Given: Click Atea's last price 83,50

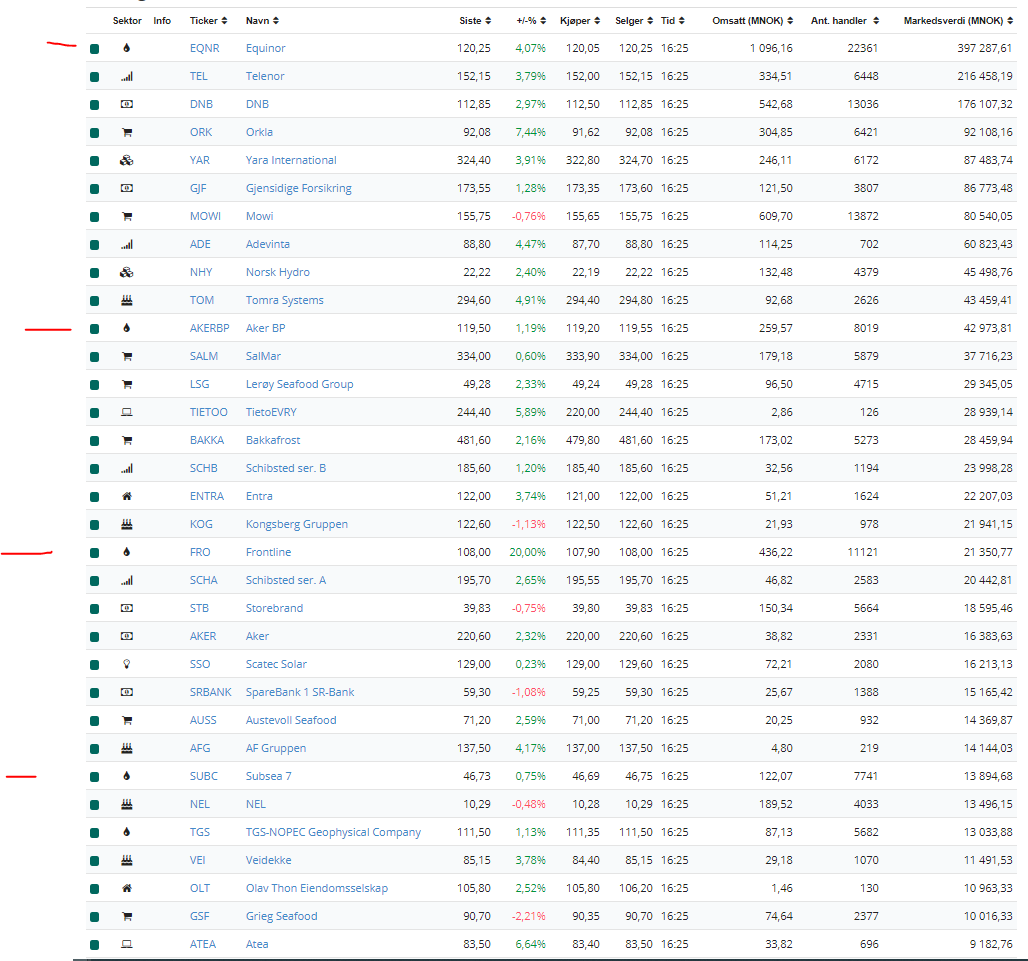Looking at the screenshot, I should (477, 944).
